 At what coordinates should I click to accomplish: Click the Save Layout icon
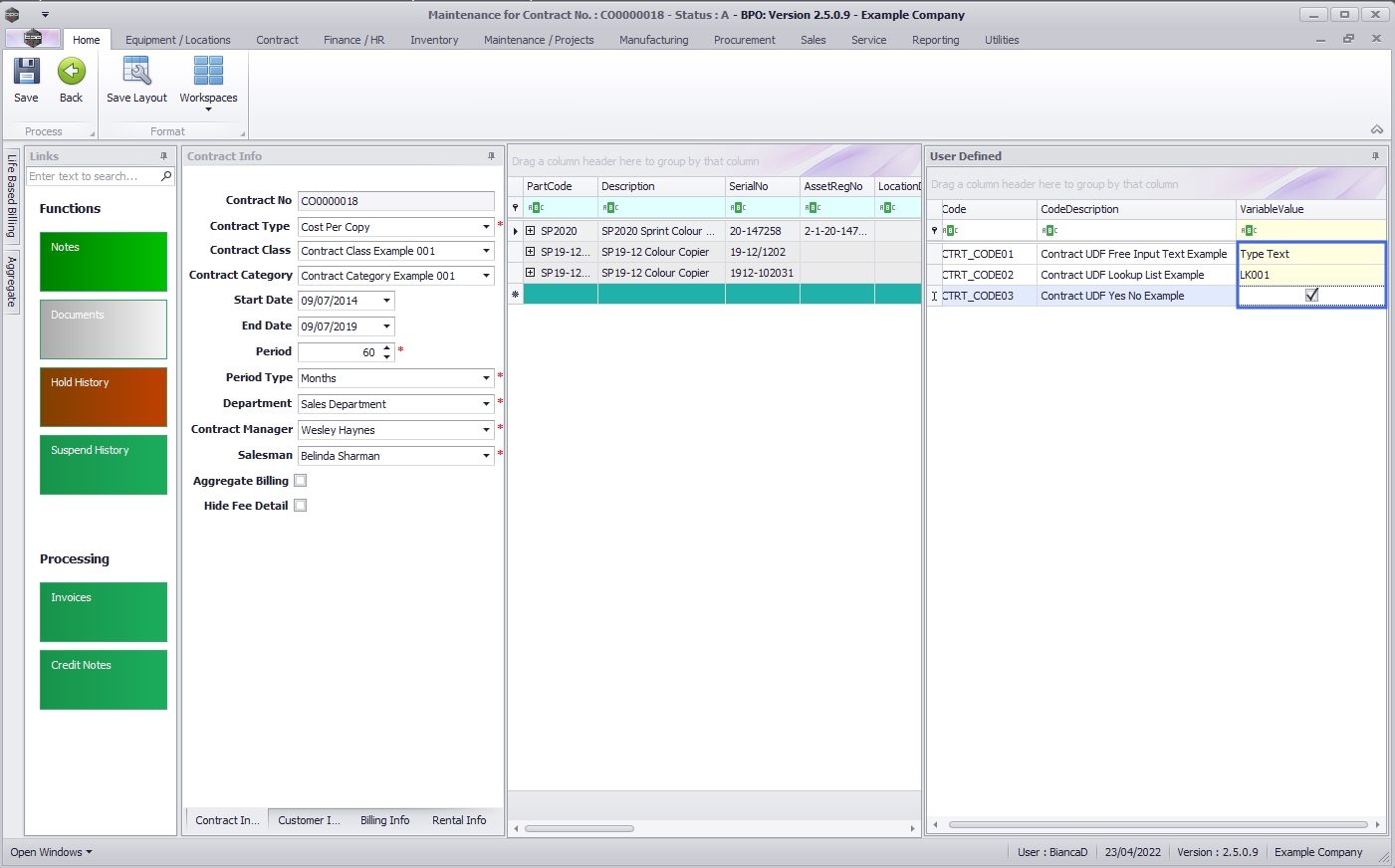tap(136, 72)
